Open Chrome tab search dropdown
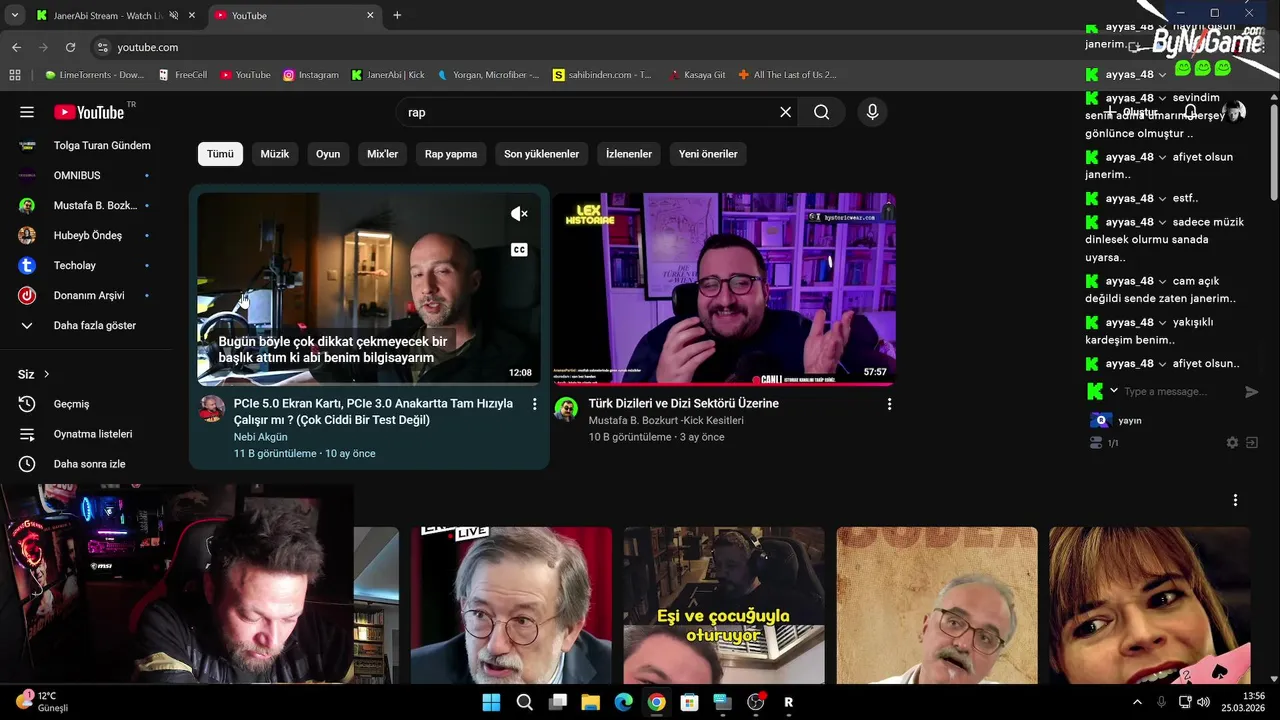 coord(14,15)
